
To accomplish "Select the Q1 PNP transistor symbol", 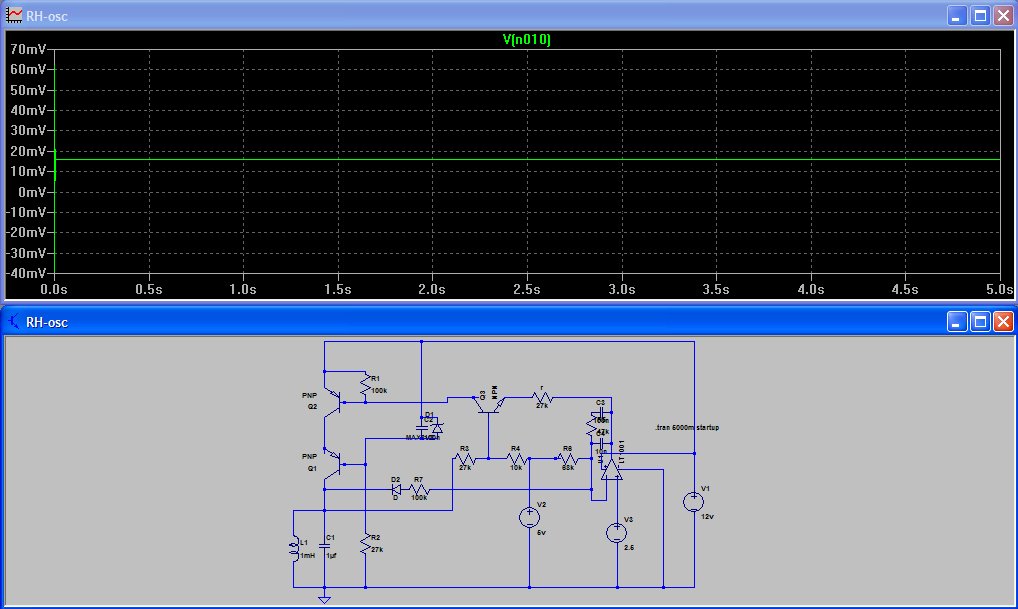I will click(x=334, y=463).
